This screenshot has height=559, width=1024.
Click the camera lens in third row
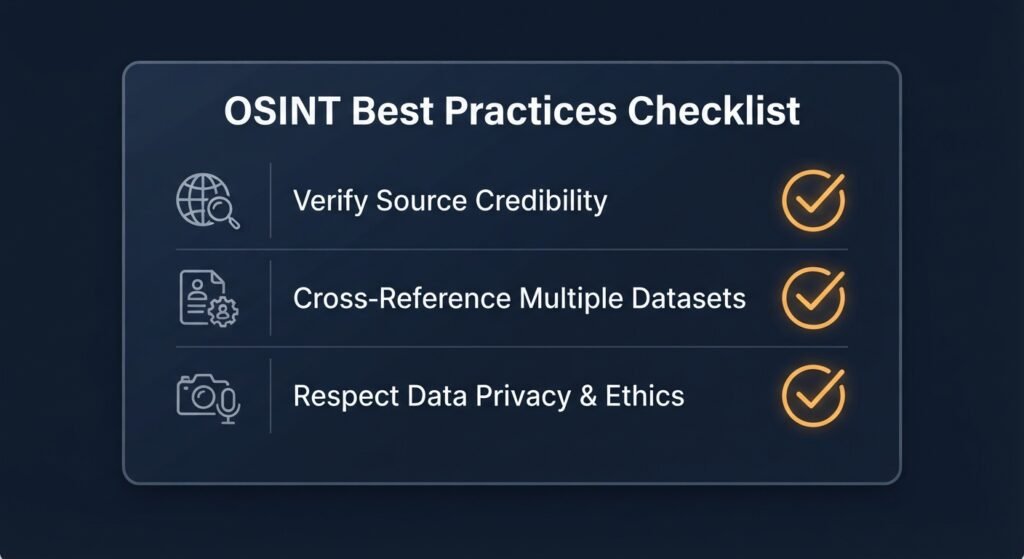(x=203, y=396)
